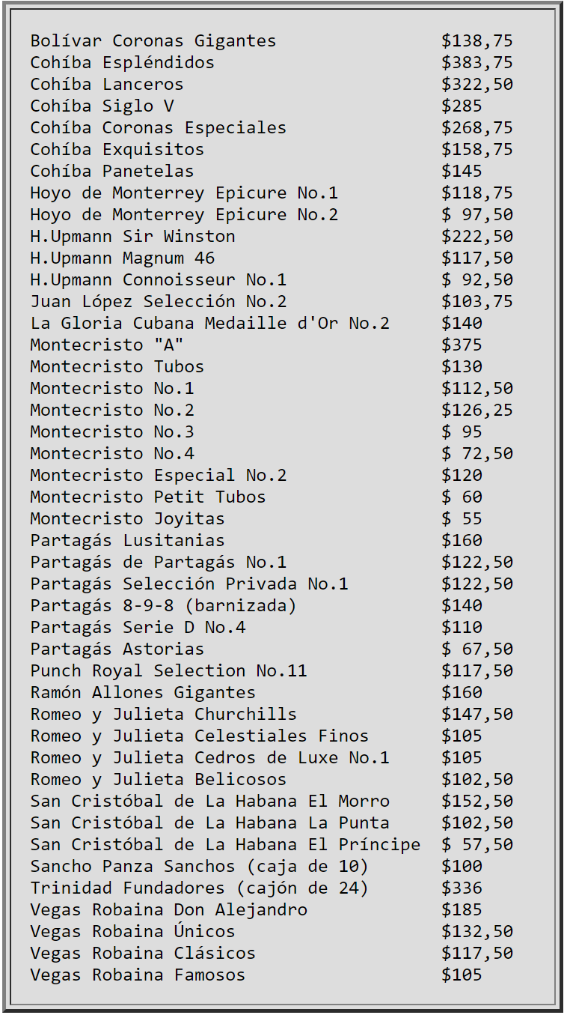Select Trinidad Fundadores (cajón de 24)
This screenshot has height=1024, width=573.
click(199, 888)
